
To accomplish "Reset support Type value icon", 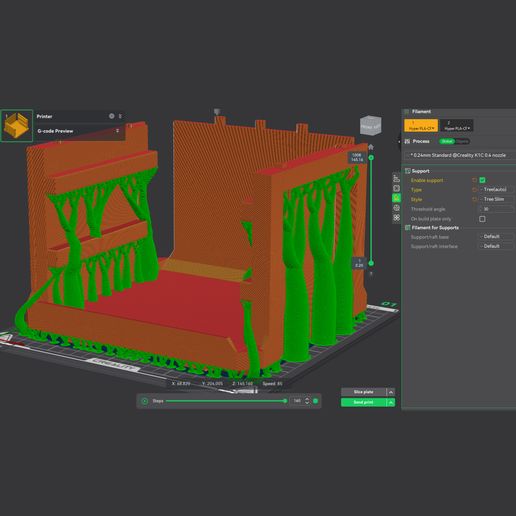I will [474, 190].
